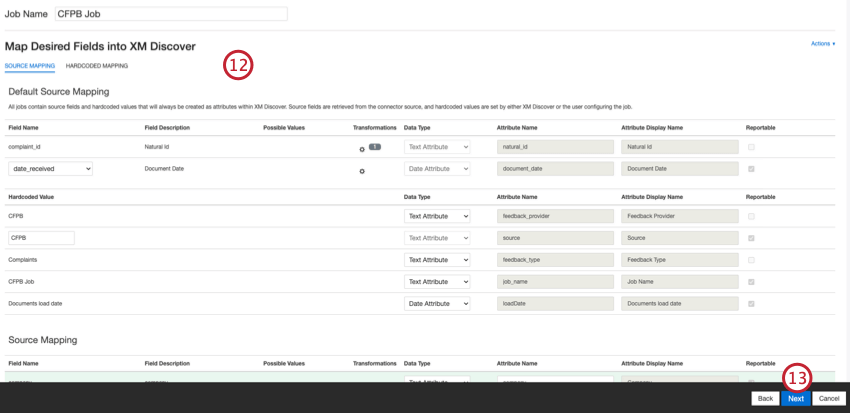This screenshot has width=850, height=413.
Task: Click transformation count badge on complaint_id row
Action: coord(375,146)
